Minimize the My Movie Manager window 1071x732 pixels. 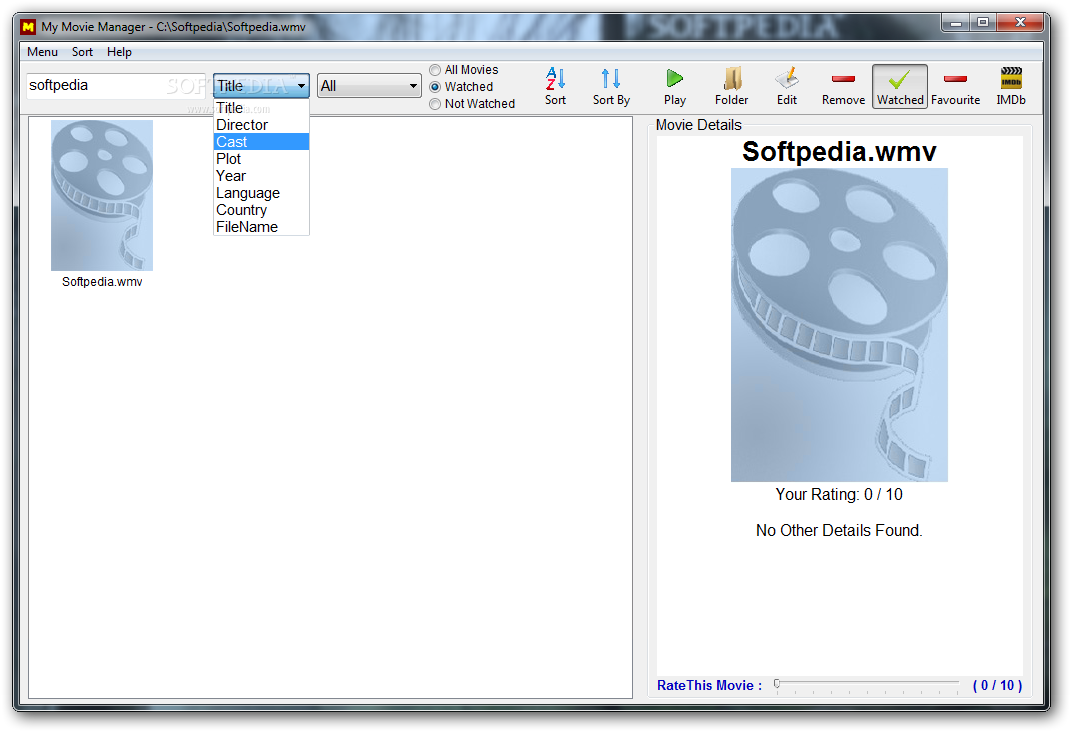pos(956,23)
